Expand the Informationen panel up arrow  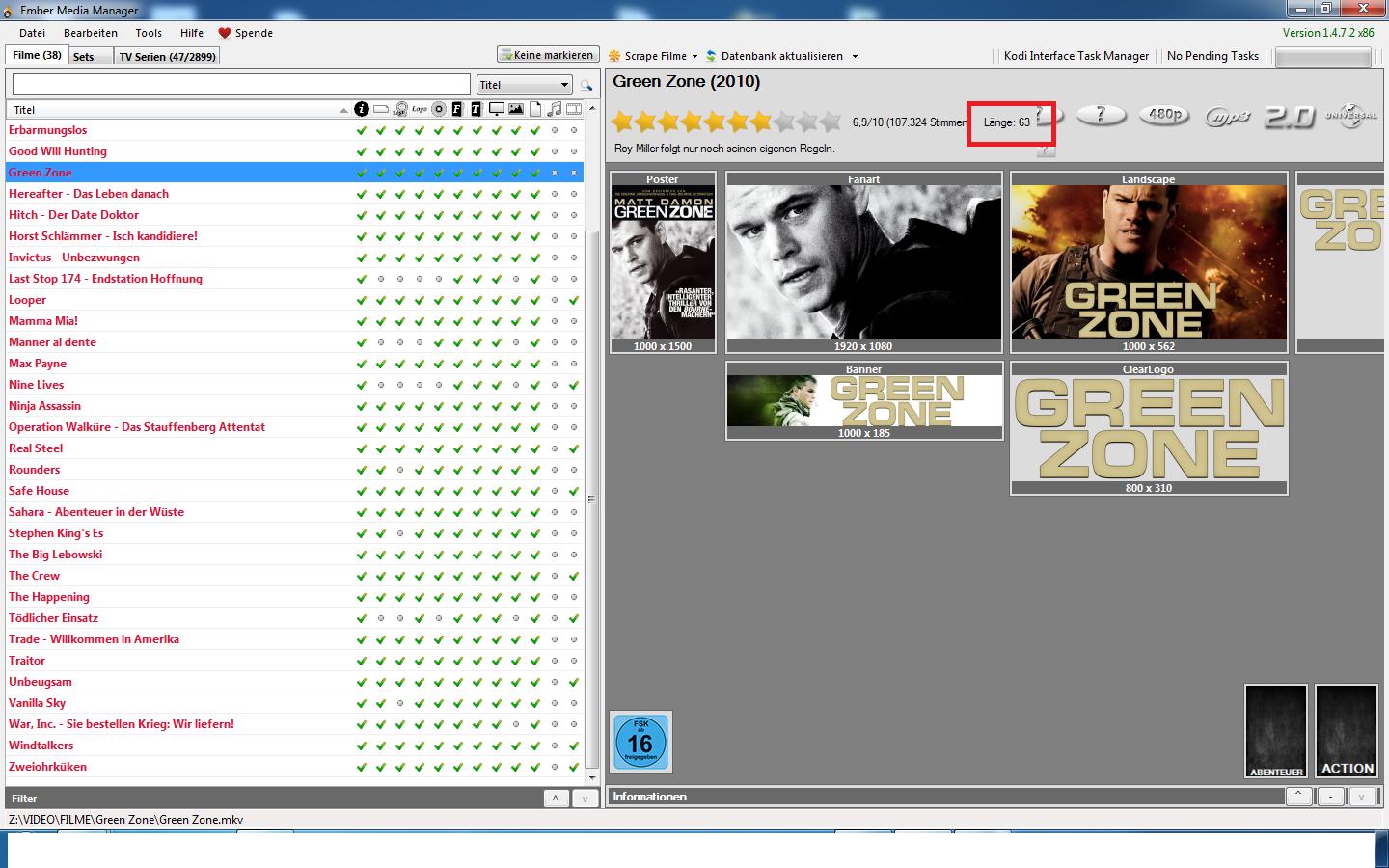(x=1299, y=796)
